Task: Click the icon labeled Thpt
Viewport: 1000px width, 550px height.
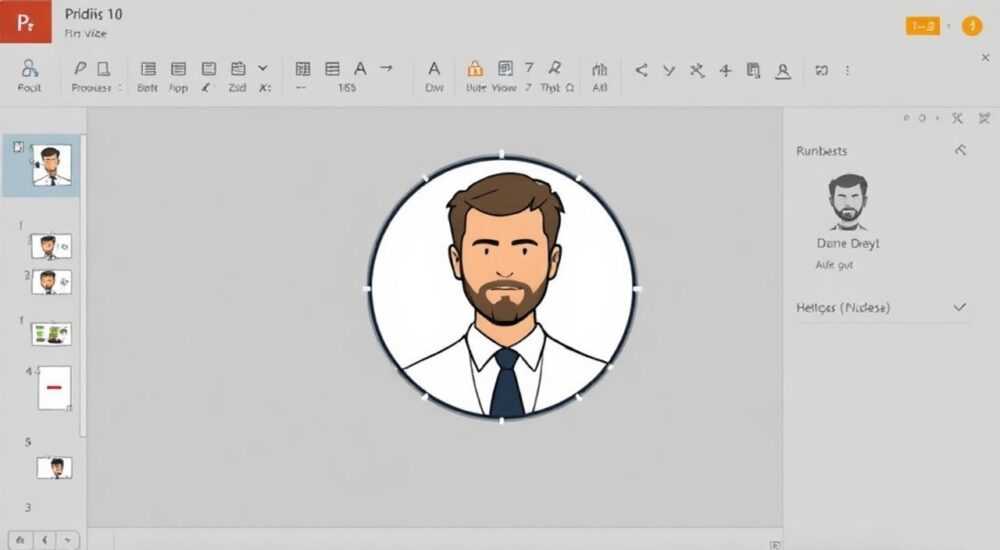Action: pyautogui.click(x=555, y=68)
